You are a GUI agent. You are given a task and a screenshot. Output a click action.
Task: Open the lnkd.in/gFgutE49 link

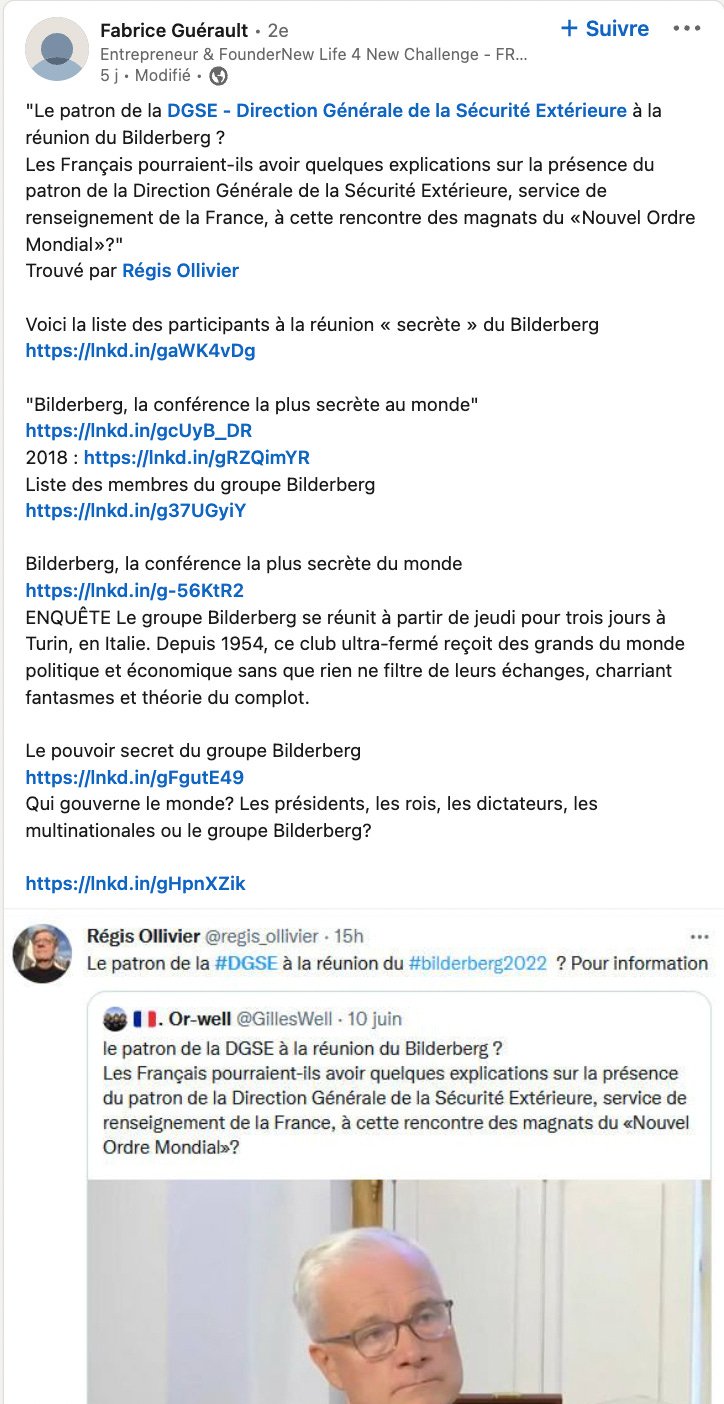(134, 777)
